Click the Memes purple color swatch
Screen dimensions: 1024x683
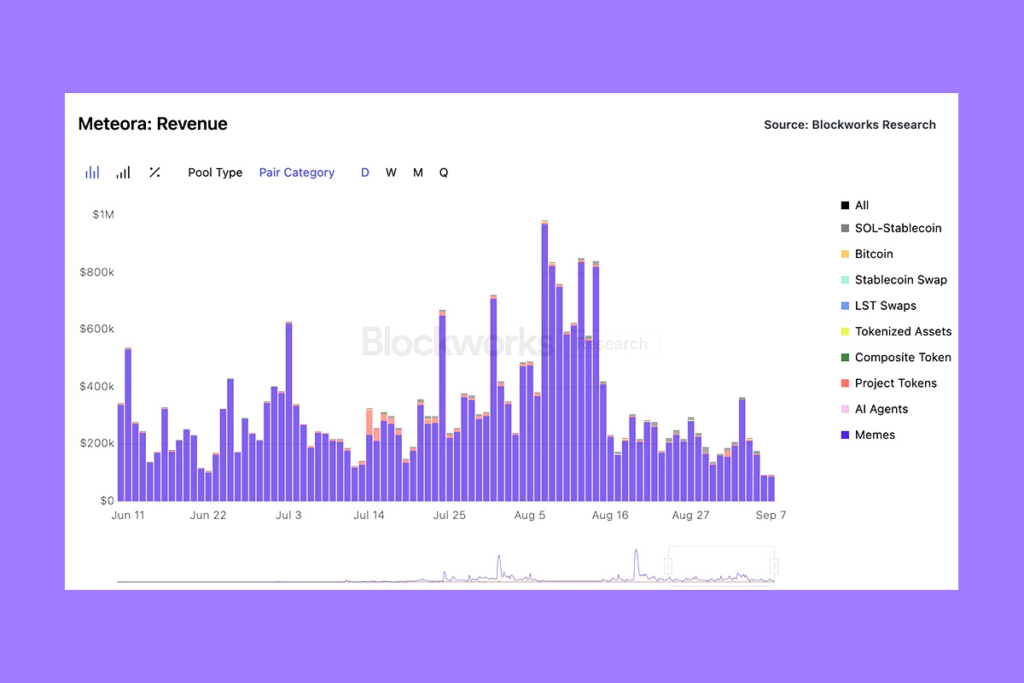(x=845, y=435)
